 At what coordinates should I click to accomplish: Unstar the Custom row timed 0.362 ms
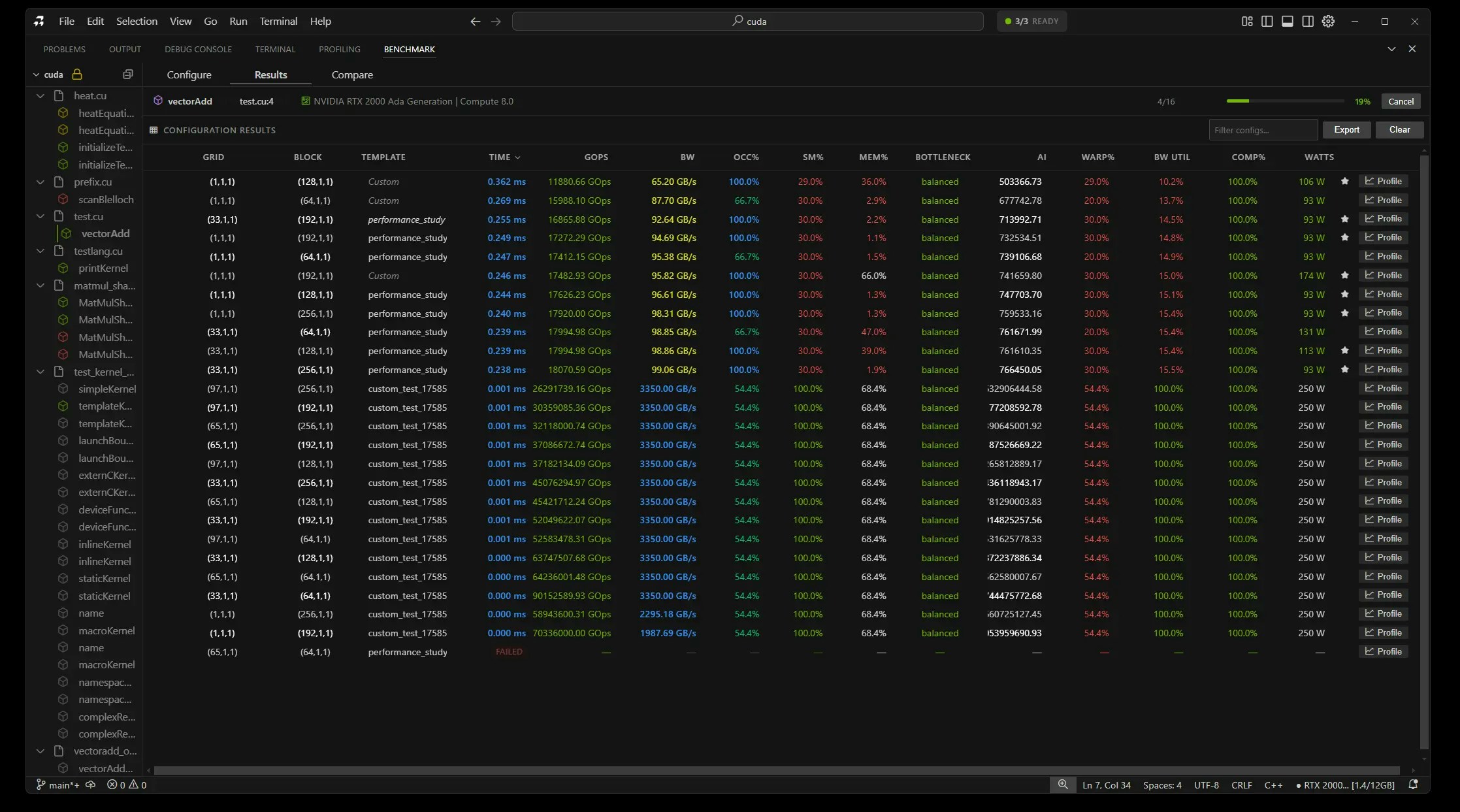coord(1345,182)
